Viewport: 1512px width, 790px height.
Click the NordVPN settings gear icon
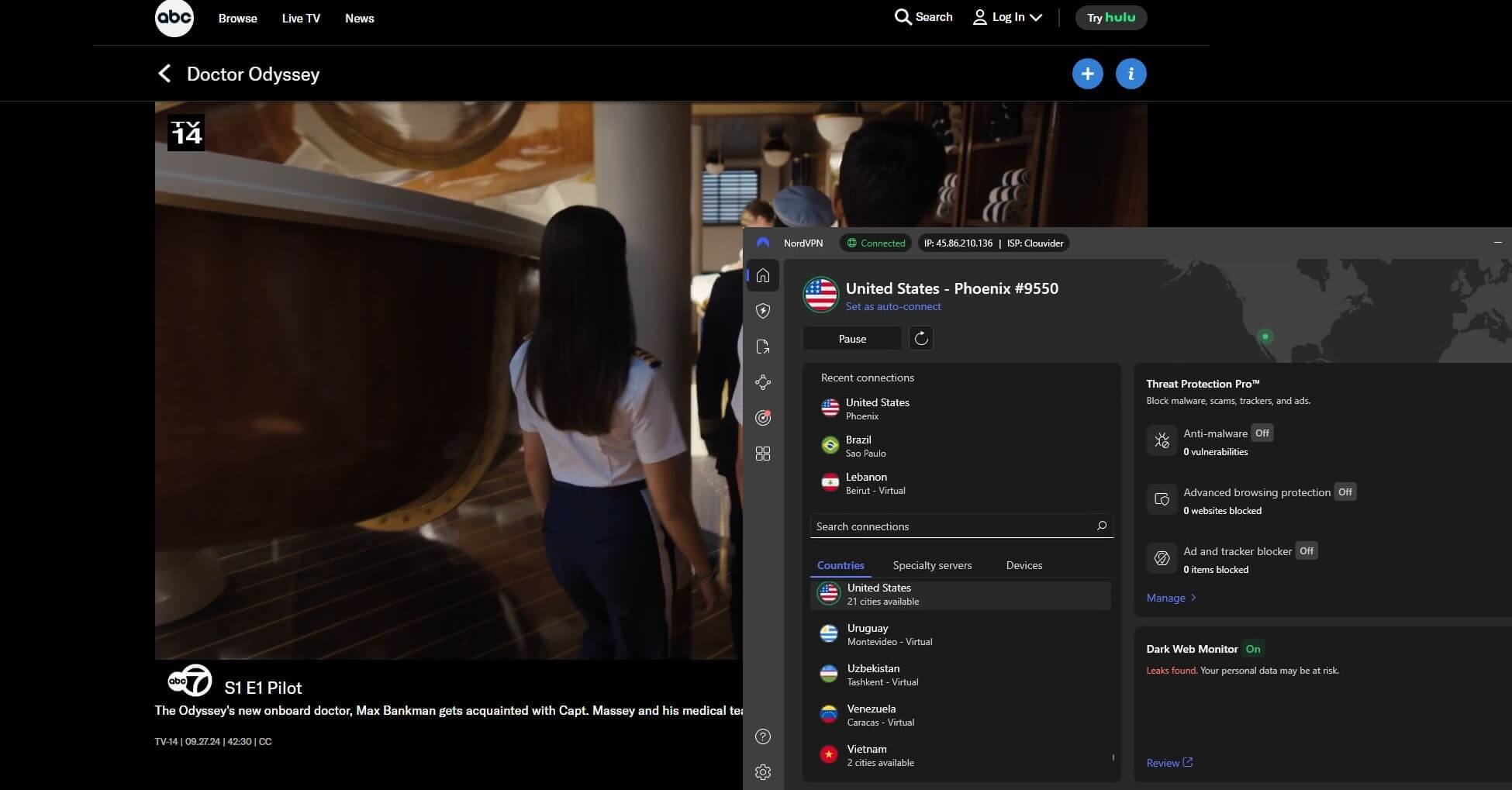763,772
